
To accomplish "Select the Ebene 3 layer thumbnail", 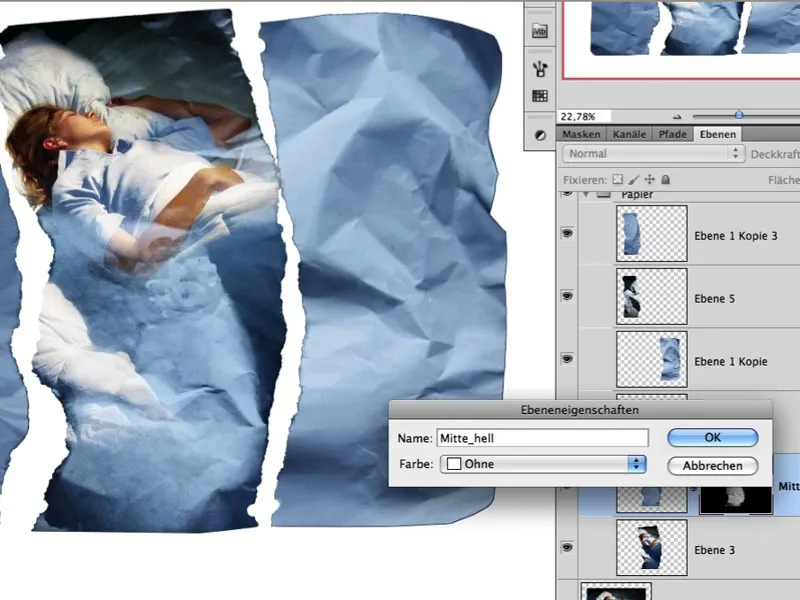I will [652, 548].
